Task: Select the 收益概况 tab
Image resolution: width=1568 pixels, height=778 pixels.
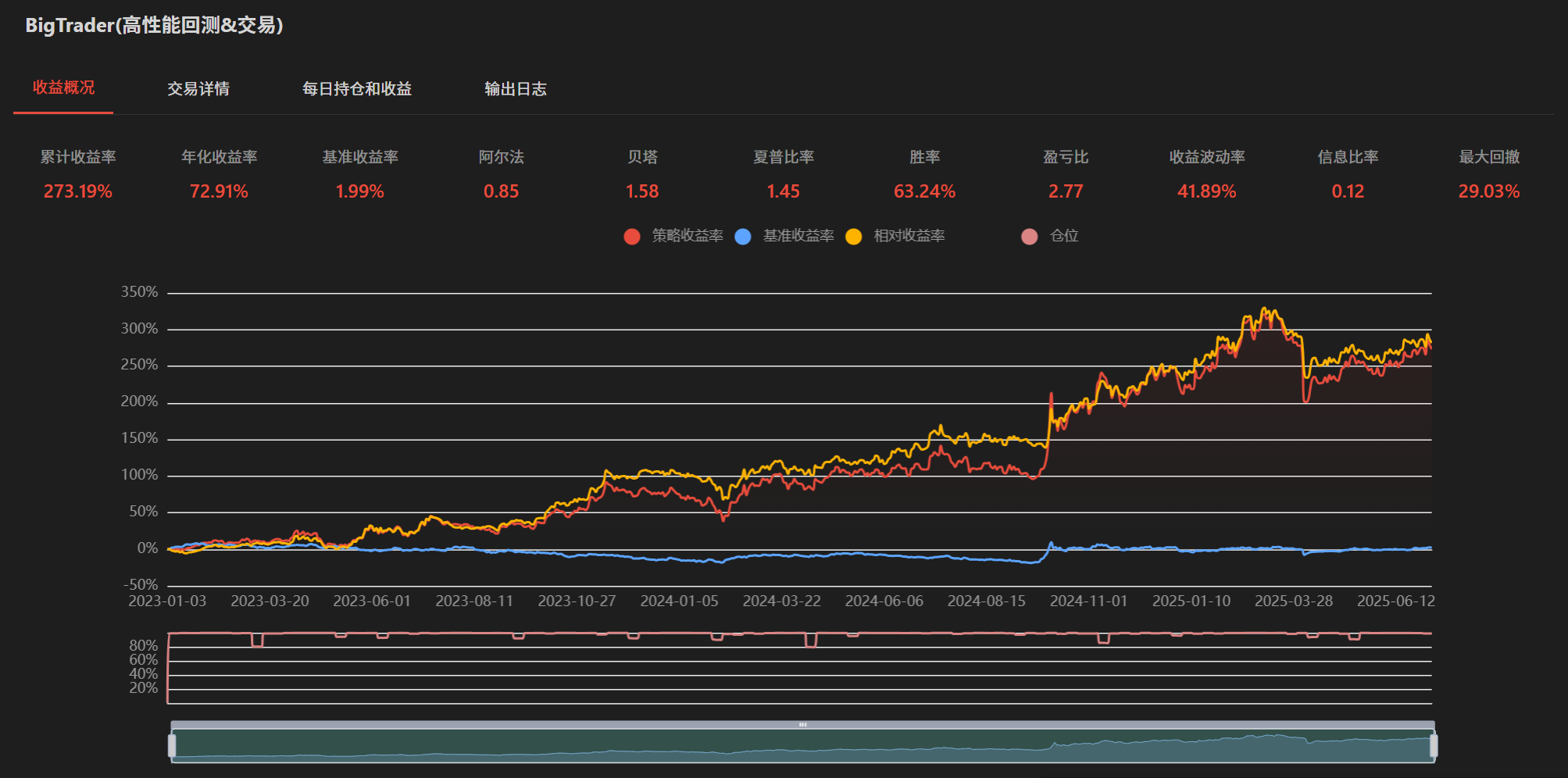Action: [x=63, y=88]
